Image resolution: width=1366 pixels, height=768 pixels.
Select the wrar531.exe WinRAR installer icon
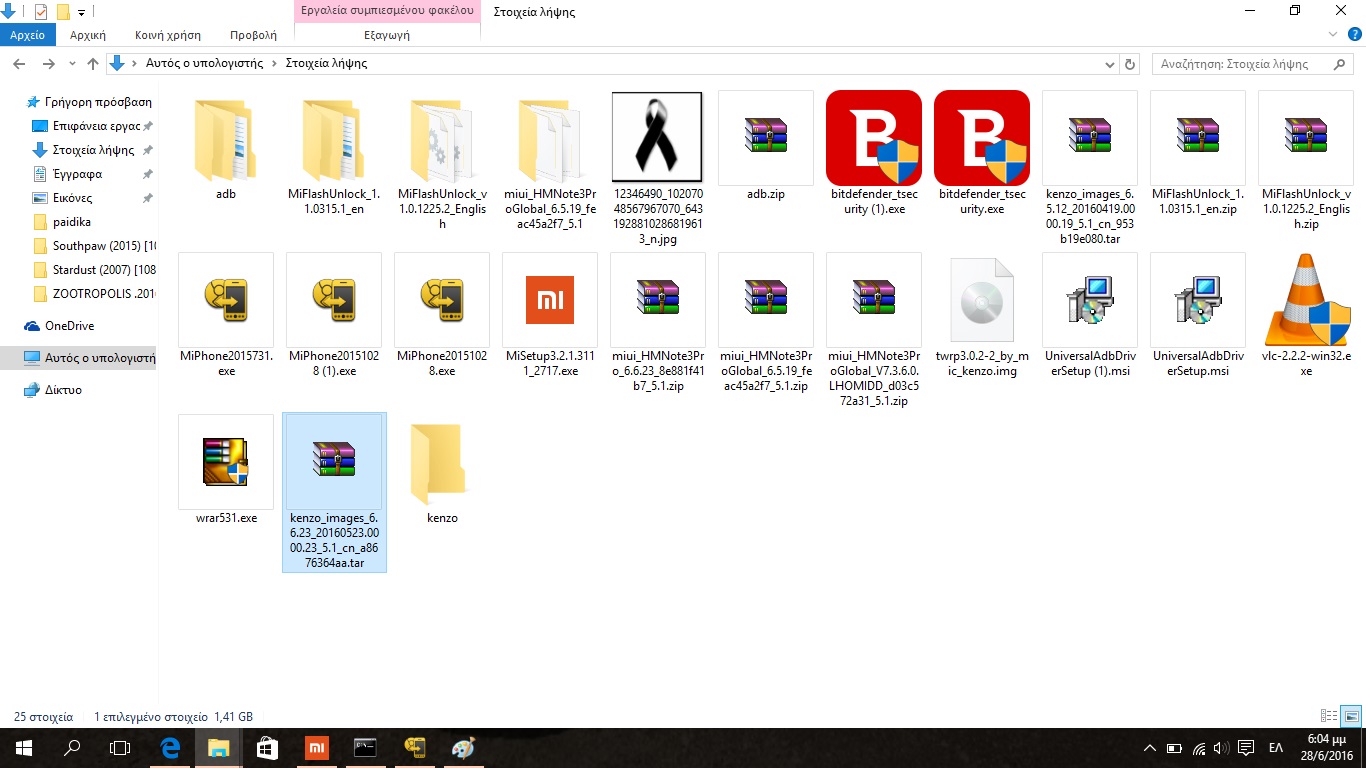point(226,462)
